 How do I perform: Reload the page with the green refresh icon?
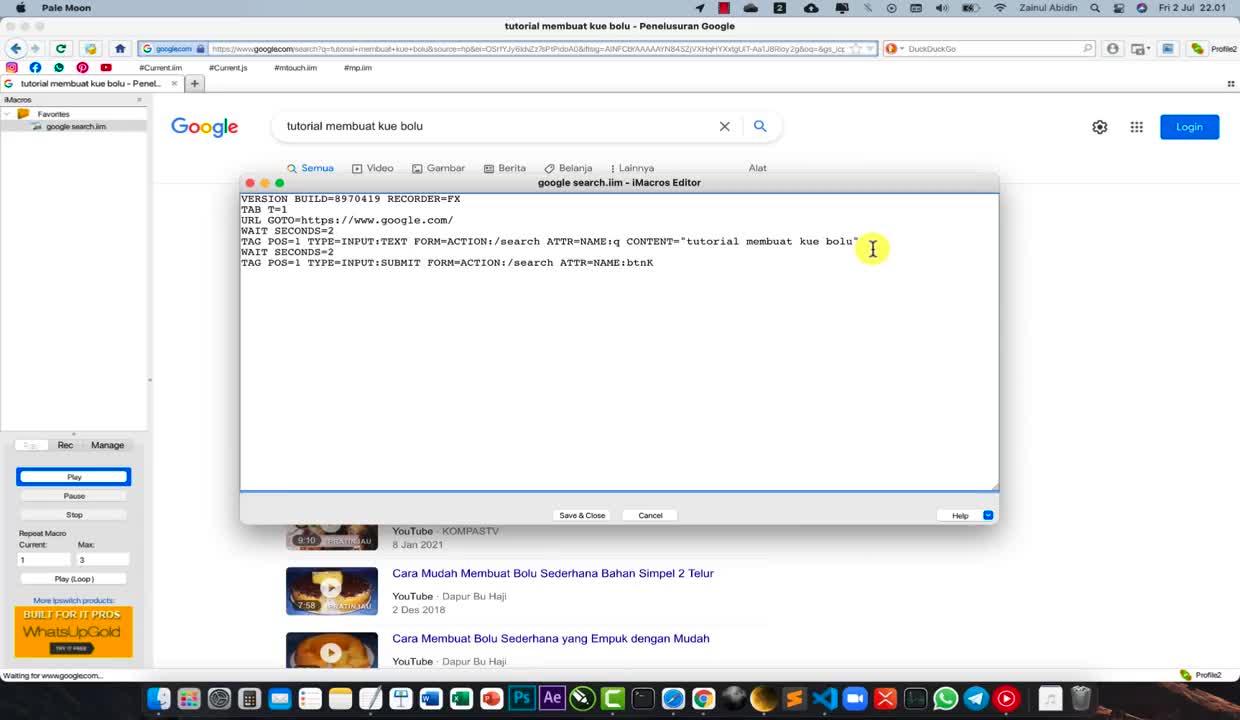[x=61, y=48]
